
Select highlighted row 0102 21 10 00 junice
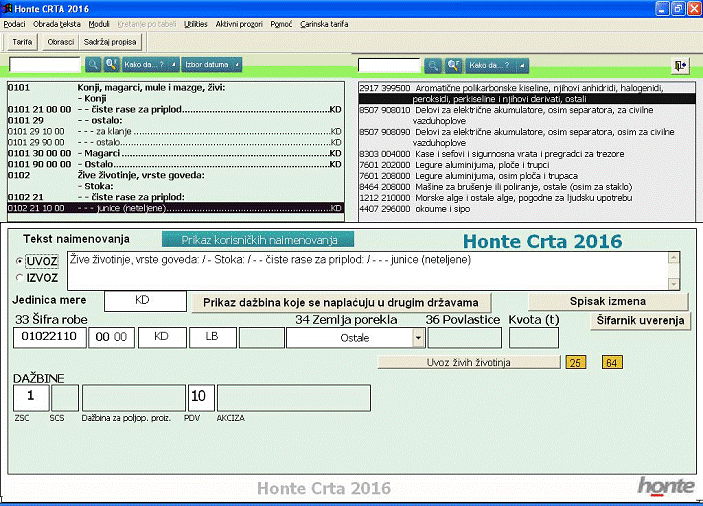pos(175,208)
